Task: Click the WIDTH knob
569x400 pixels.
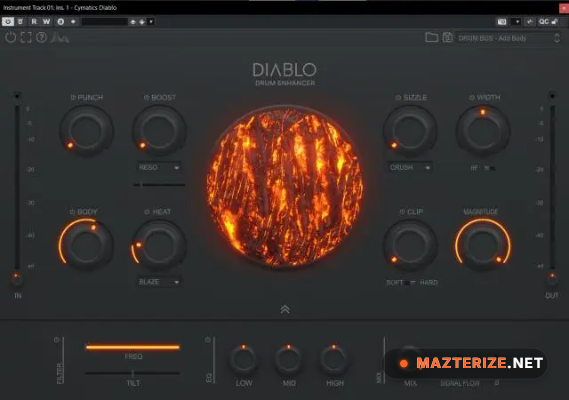Action: (x=483, y=131)
